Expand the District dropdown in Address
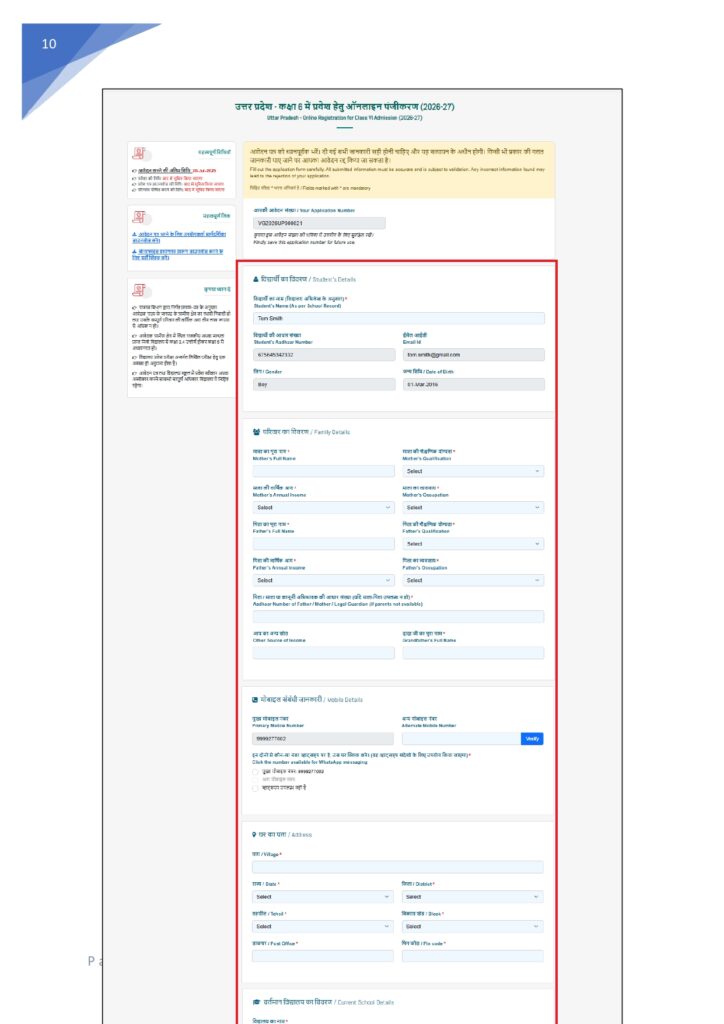Image resolution: width=724 pixels, height=1024 pixels. click(472, 897)
